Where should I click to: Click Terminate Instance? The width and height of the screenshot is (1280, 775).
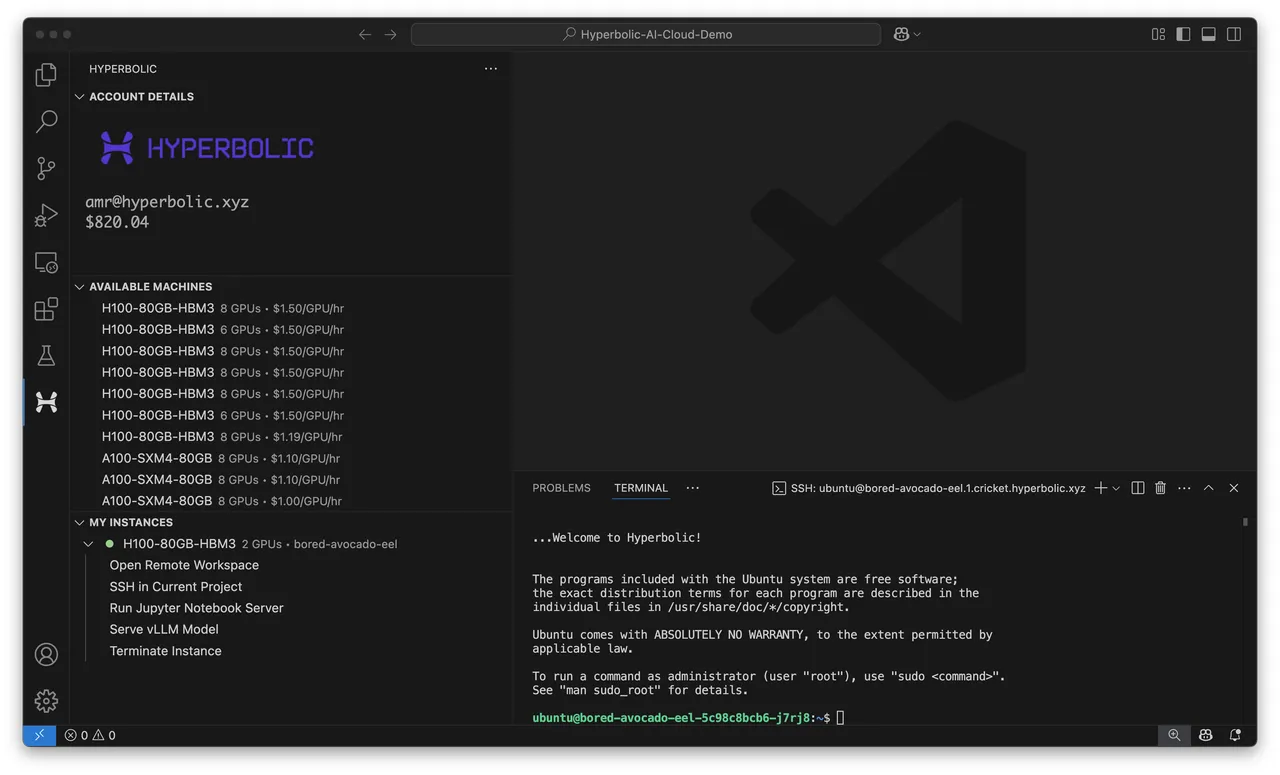coord(166,651)
